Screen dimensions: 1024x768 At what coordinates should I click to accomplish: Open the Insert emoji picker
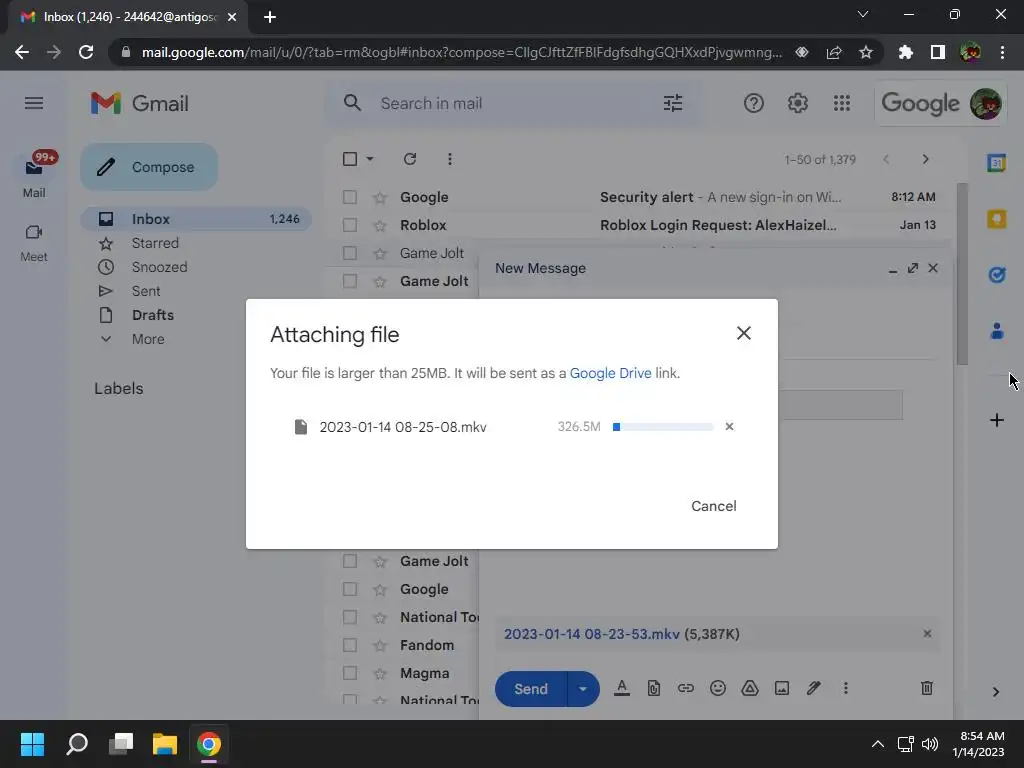tap(718, 688)
